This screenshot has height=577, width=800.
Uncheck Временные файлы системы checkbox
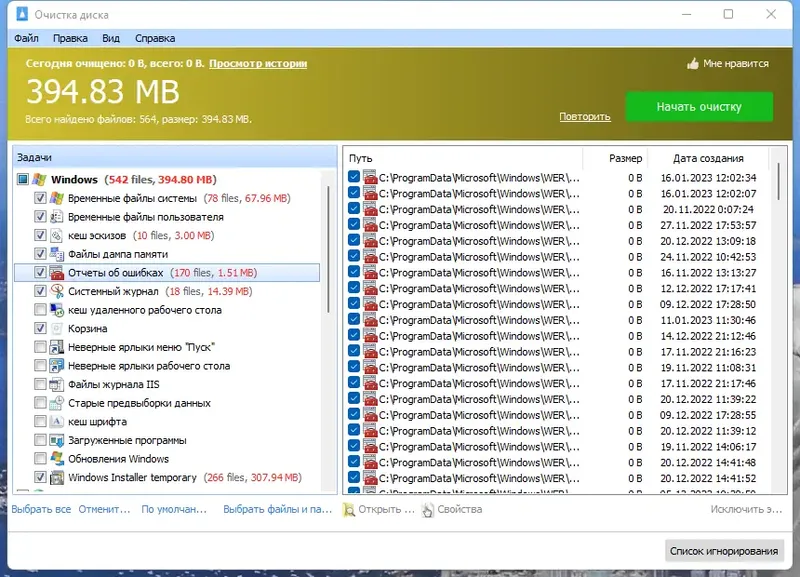[40, 198]
